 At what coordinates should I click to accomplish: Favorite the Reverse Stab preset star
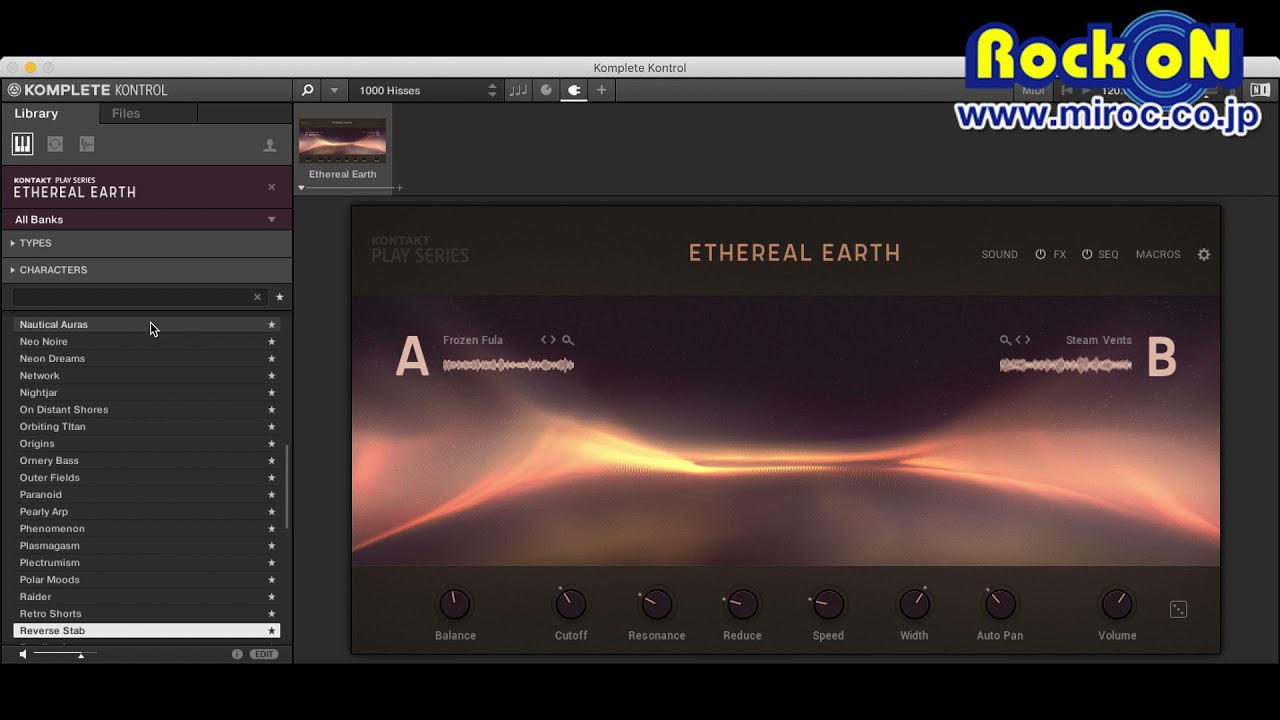click(271, 631)
